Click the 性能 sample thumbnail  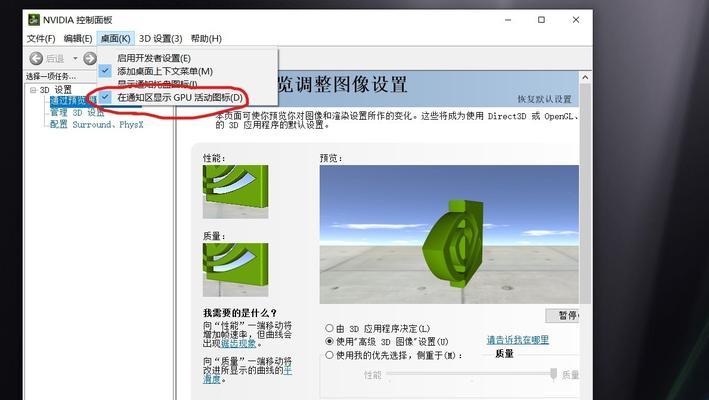click(236, 192)
